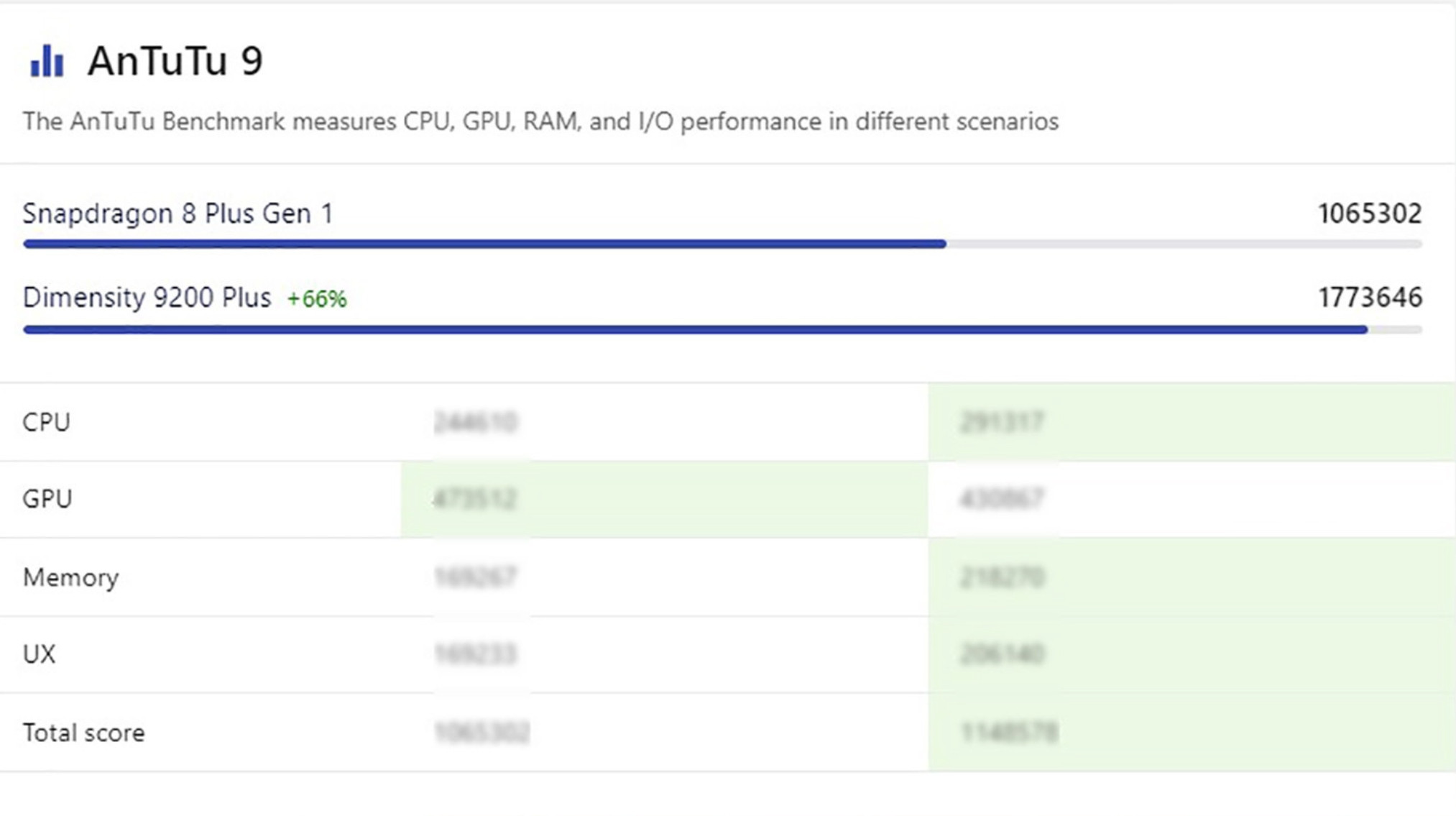Select the Snapdragon score 1065302
The height and width of the screenshot is (816, 1456).
pyautogui.click(x=1369, y=214)
